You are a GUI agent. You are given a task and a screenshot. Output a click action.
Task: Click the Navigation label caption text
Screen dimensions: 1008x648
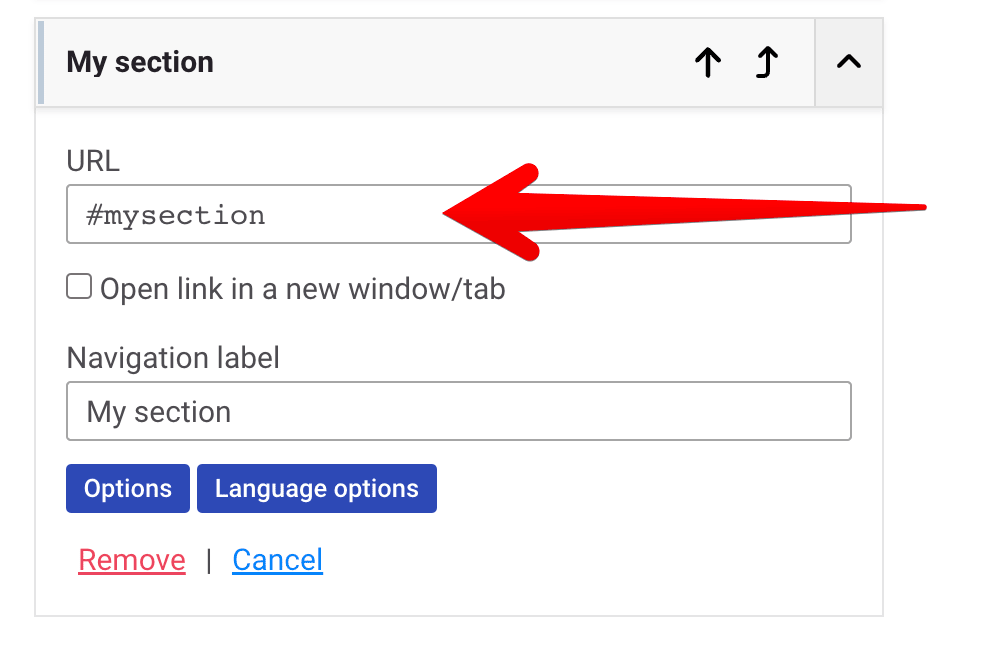[x=174, y=358]
